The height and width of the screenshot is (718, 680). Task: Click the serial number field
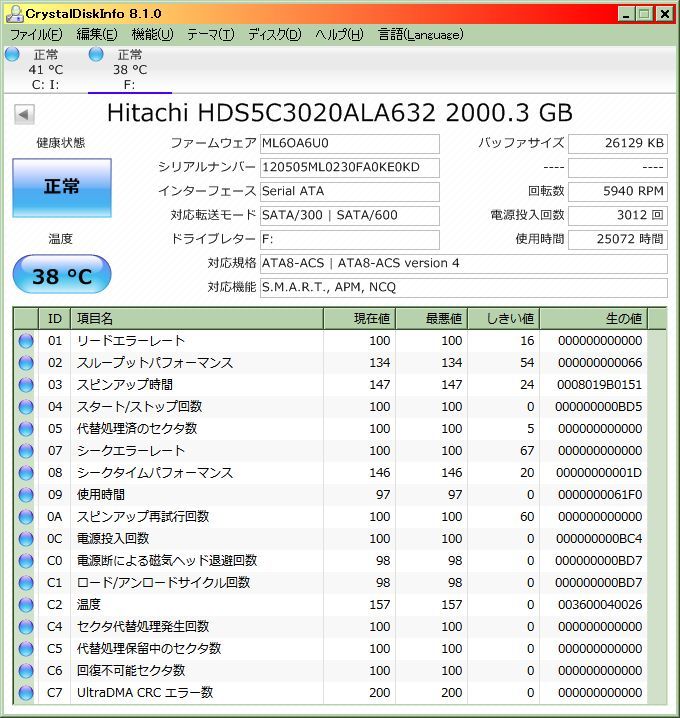pyautogui.click(x=350, y=168)
